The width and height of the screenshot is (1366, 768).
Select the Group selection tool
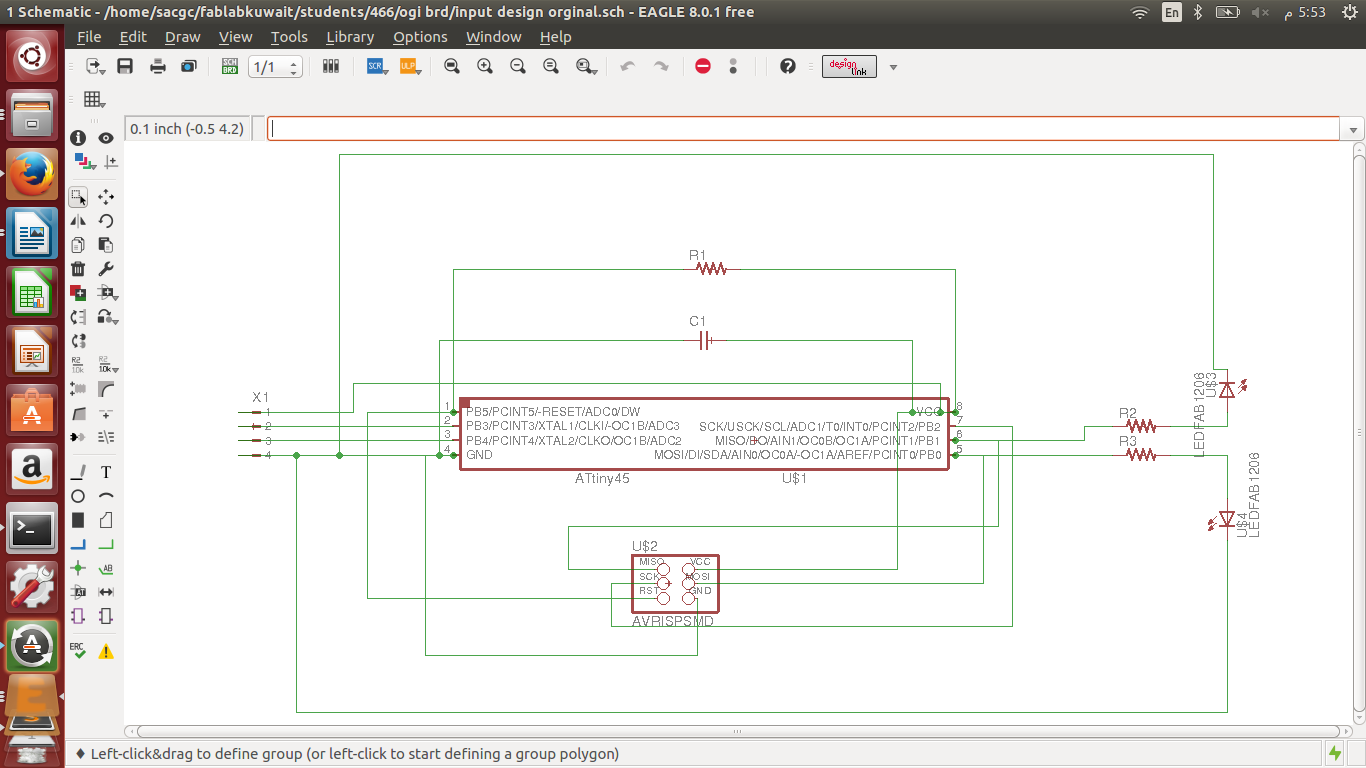click(x=78, y=197)
